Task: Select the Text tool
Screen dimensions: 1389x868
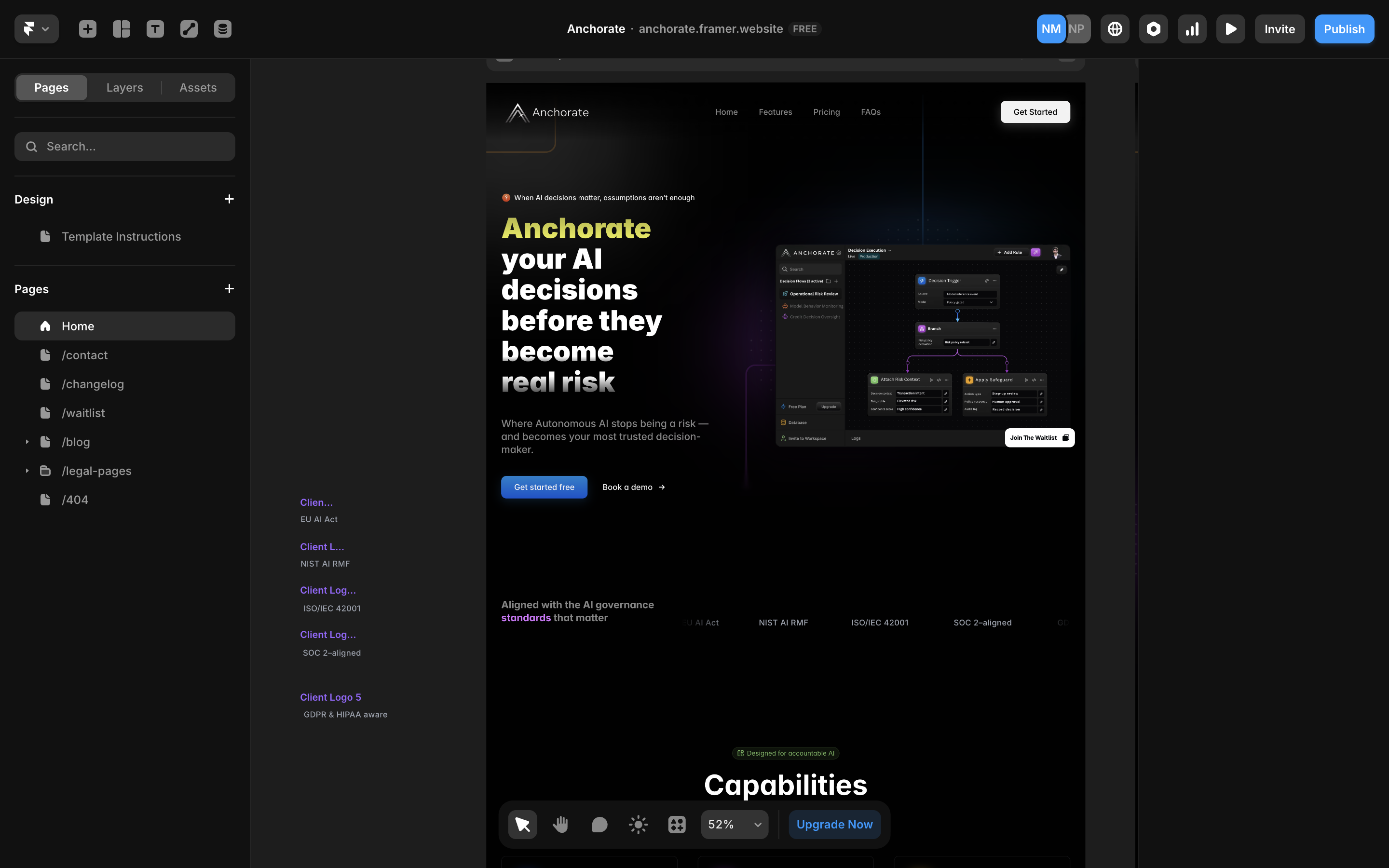Action: click(x=155, y=28)
